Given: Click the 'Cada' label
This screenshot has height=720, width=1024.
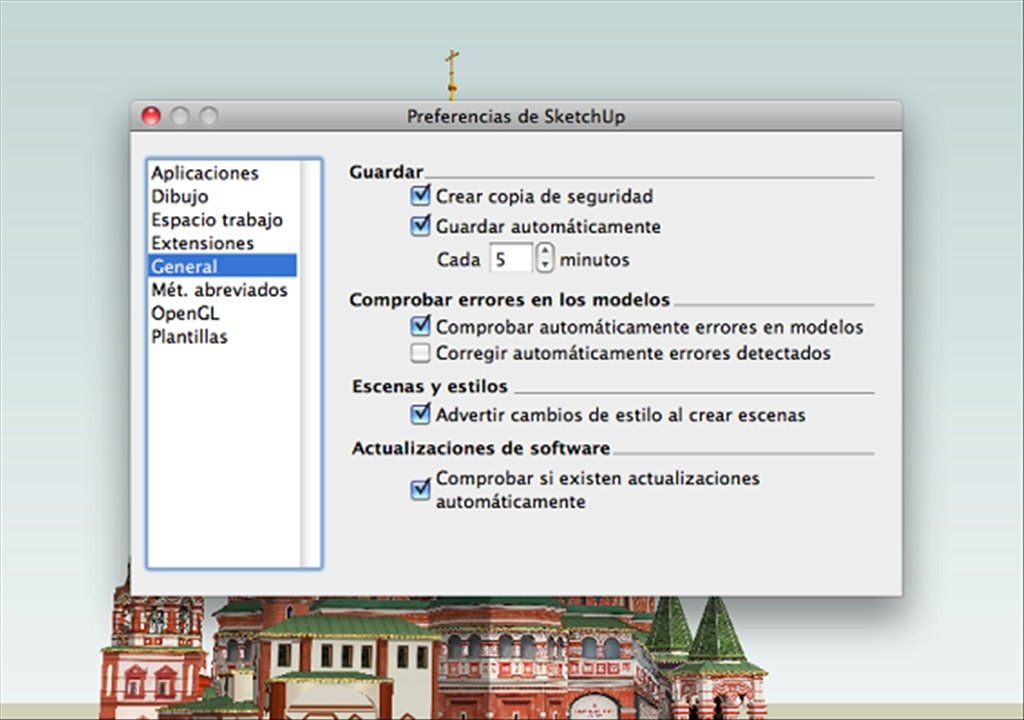Looking at the screenshot, I should (458, 260).
